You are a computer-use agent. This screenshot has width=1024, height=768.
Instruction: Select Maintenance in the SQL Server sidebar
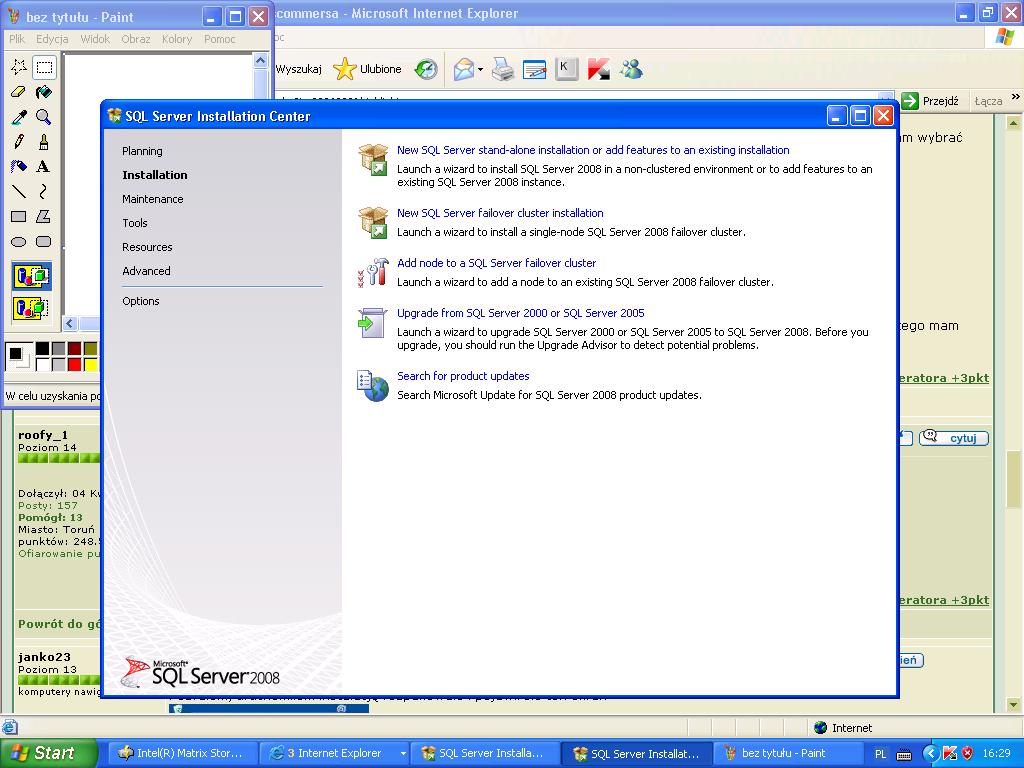click(x=153, y=199)
